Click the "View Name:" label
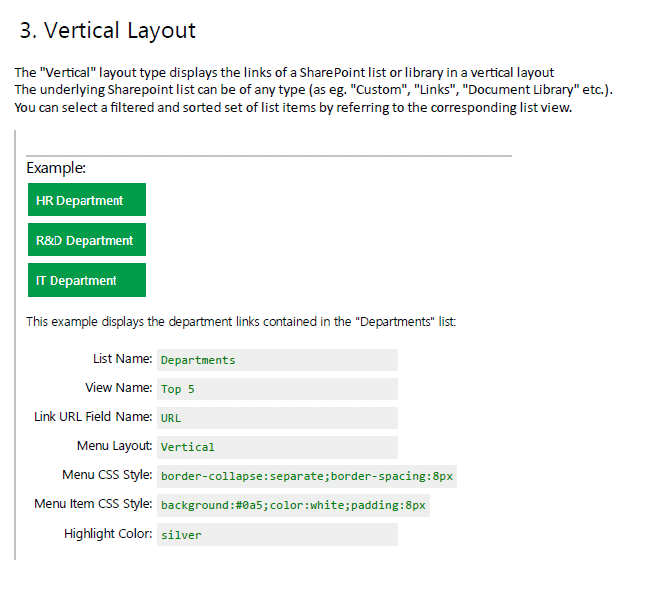This screenshot has width=646, height=598. coord(118,387)
